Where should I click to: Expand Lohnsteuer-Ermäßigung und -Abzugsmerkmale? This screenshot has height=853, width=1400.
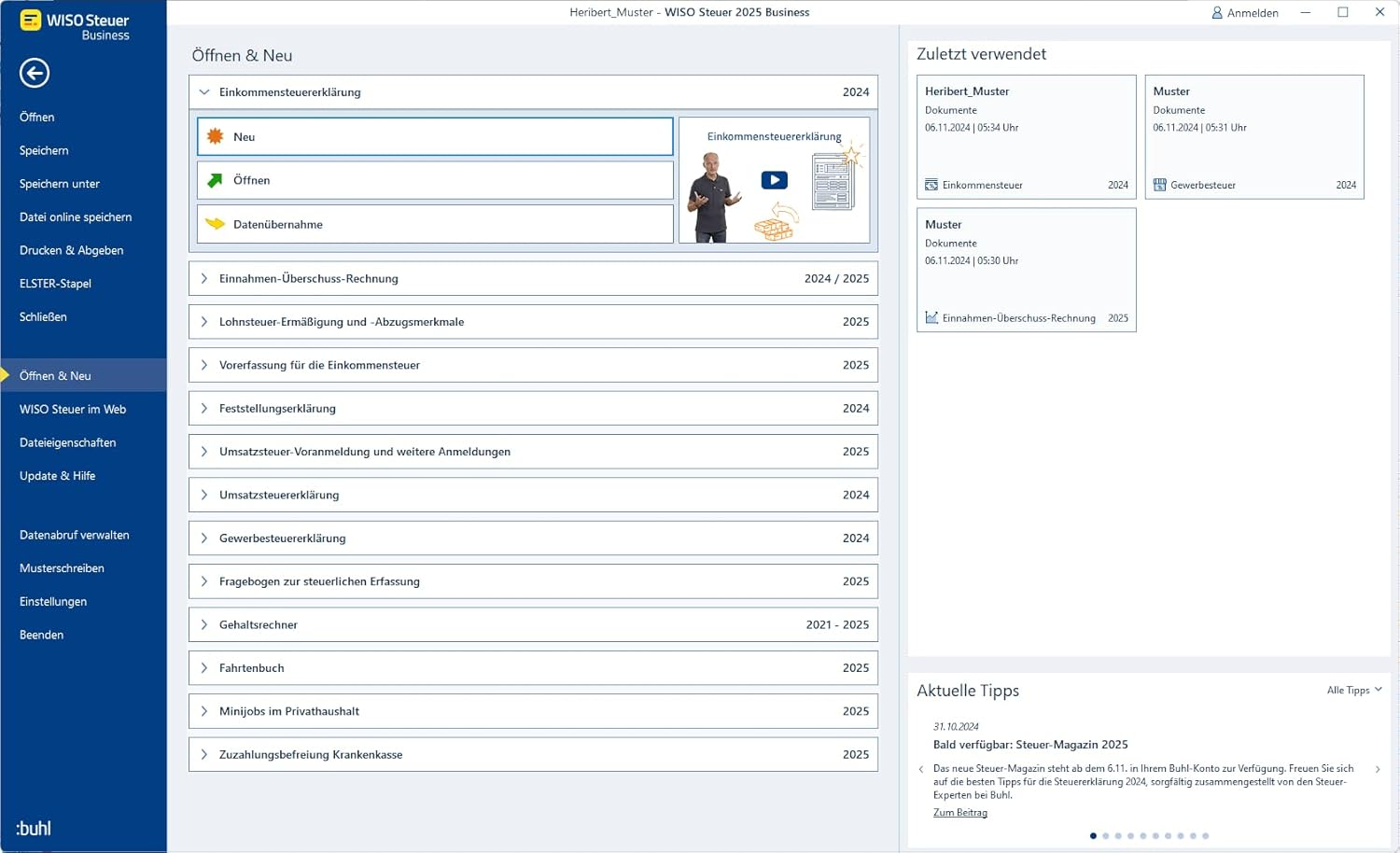point(204,322)
